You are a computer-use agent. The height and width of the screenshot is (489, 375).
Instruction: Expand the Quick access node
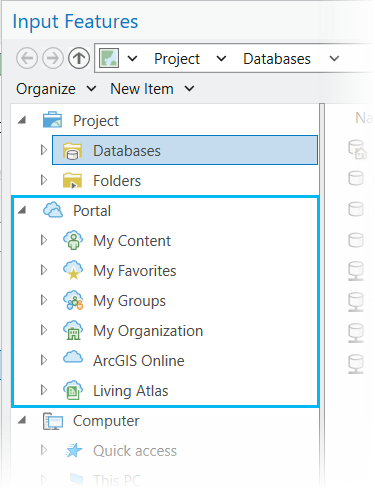(44, 450)
